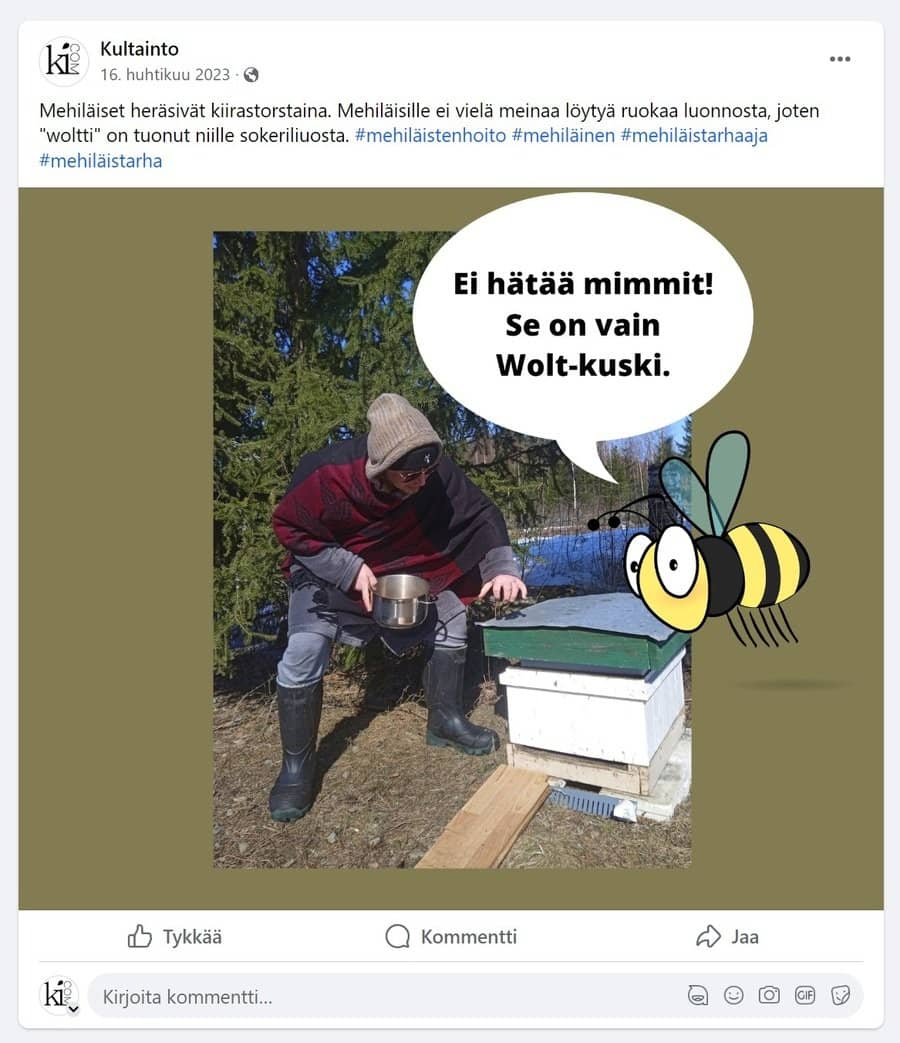Open the beekeeper post image
This screenshot has height=1043, width=900.
[451, 549]
